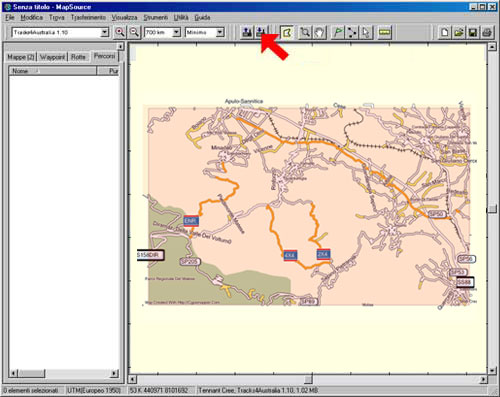
Task: Click the zoom in magnifier icon
Action: tap(120, 32)
